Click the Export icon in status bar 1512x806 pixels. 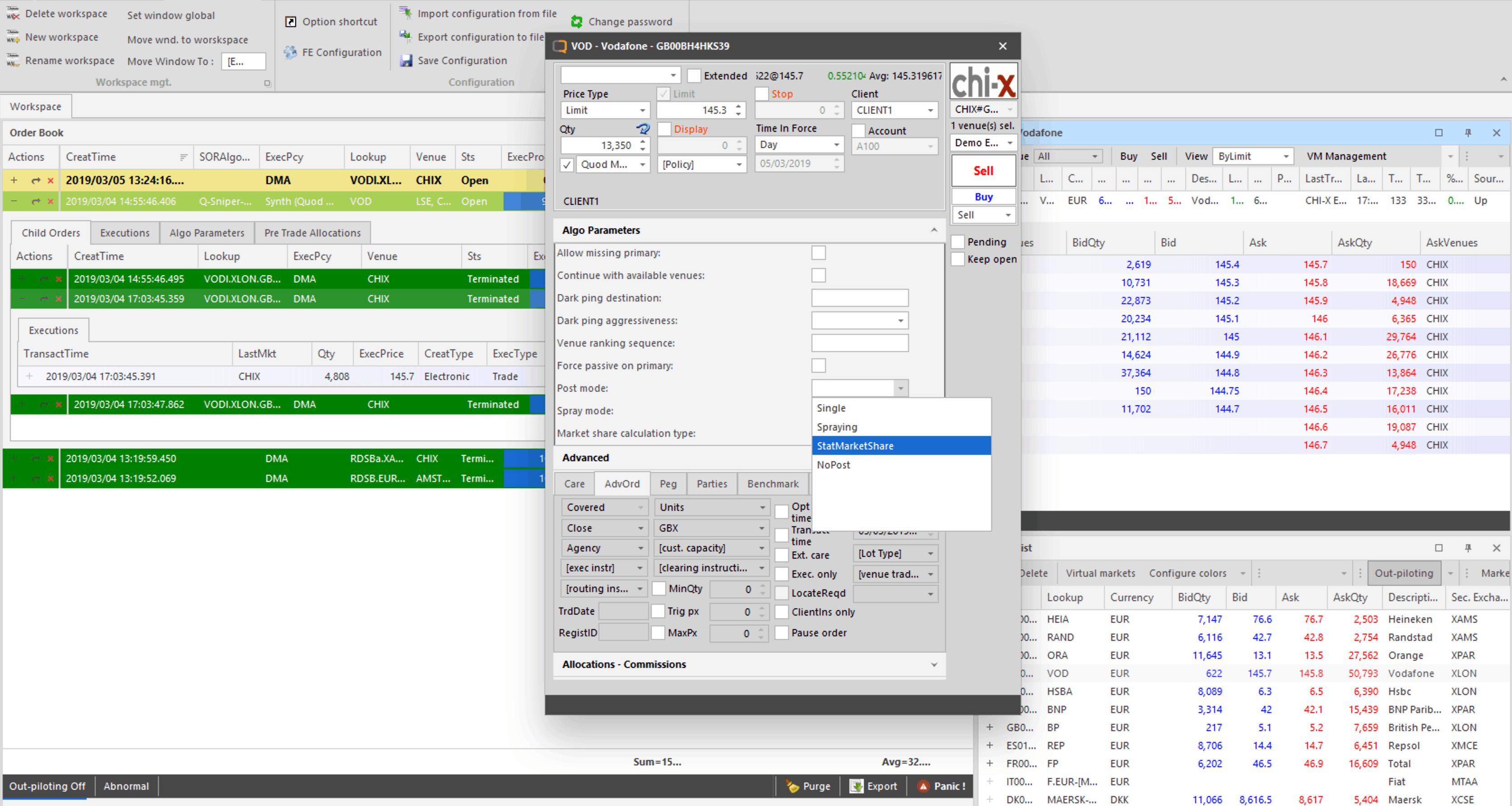[x=856, y=786]
